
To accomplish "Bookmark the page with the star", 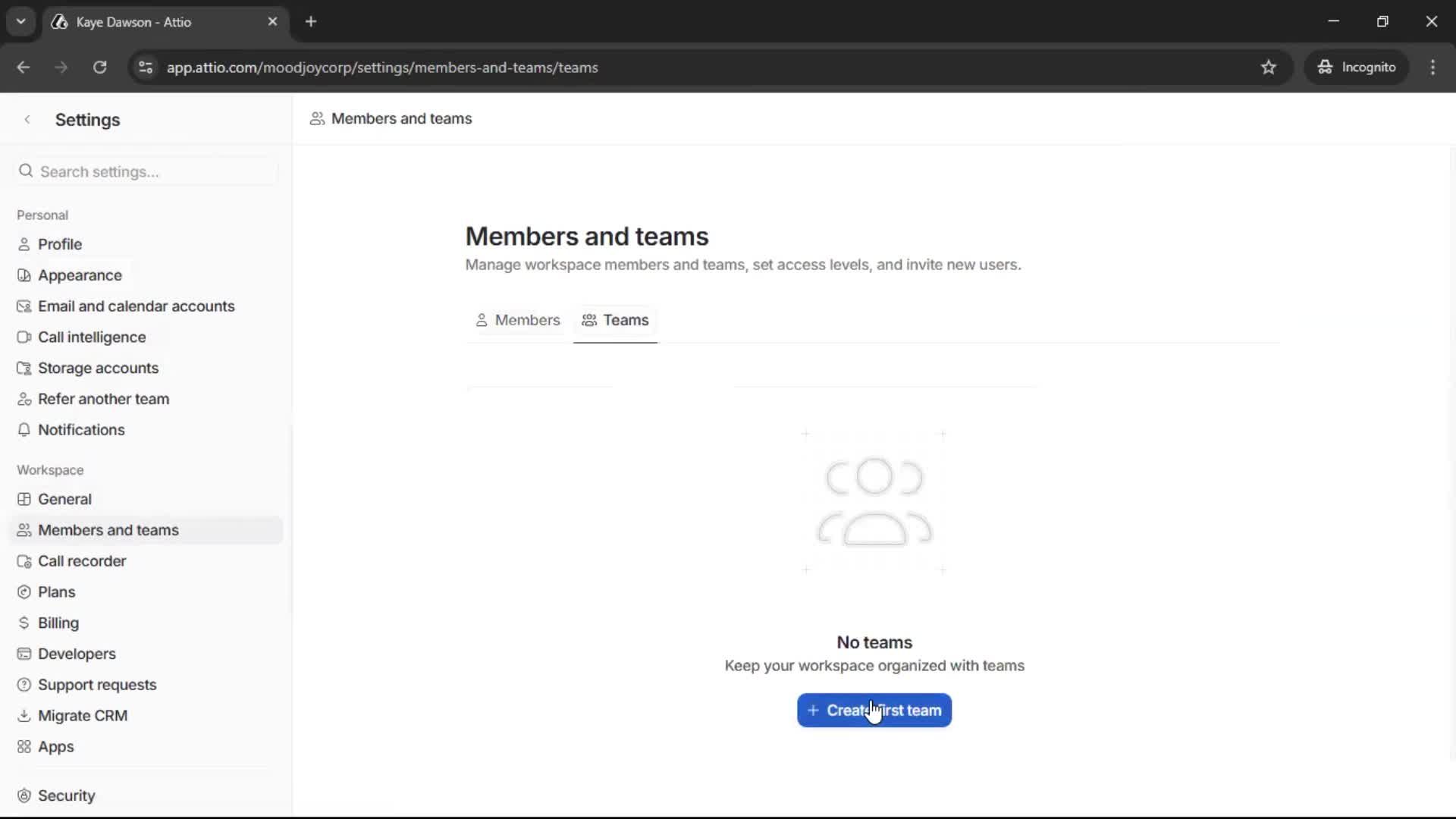I will pyautogui.click(x=1269, y=67).
